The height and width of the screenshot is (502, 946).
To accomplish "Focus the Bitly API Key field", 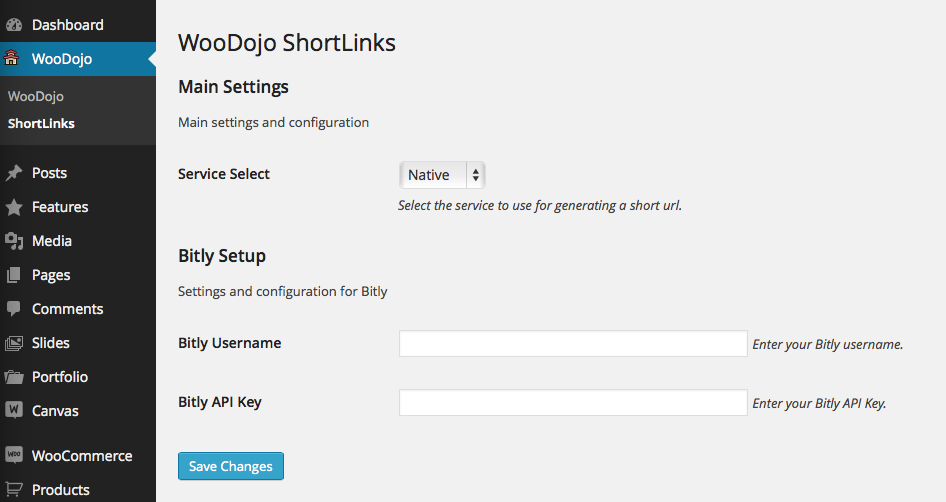I will click(x=573, y=402).
